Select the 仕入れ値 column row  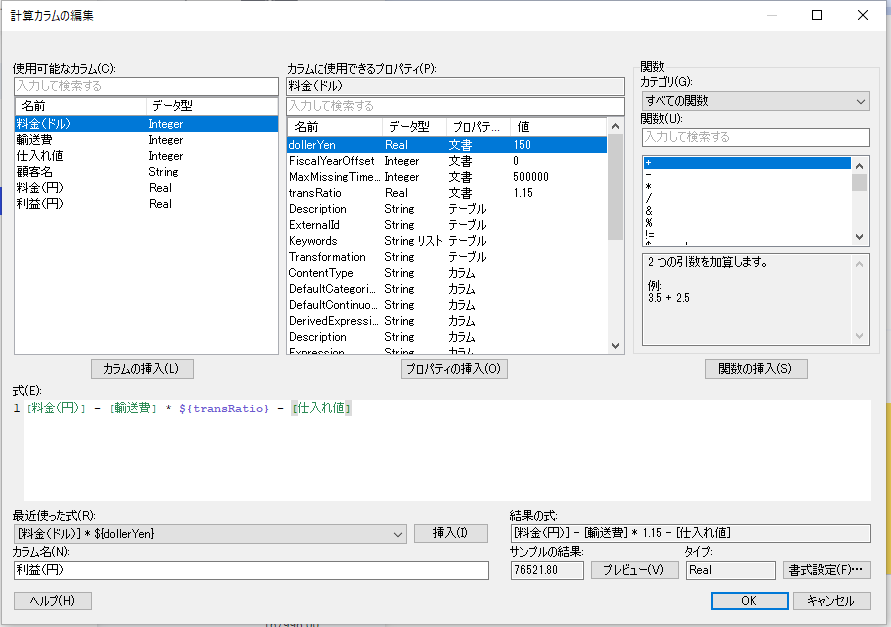[146, 156]
